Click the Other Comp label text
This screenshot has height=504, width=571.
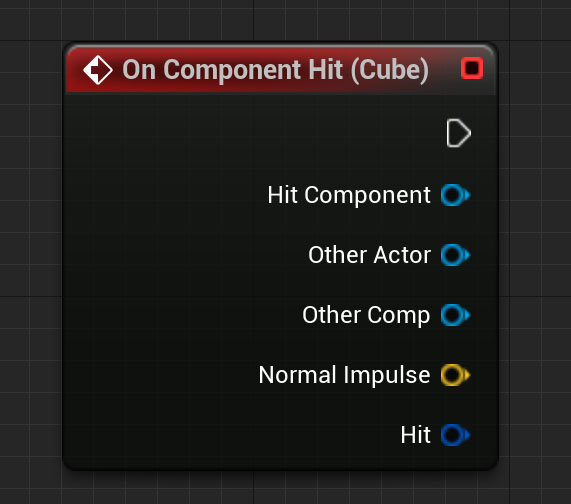click(366, 315)
